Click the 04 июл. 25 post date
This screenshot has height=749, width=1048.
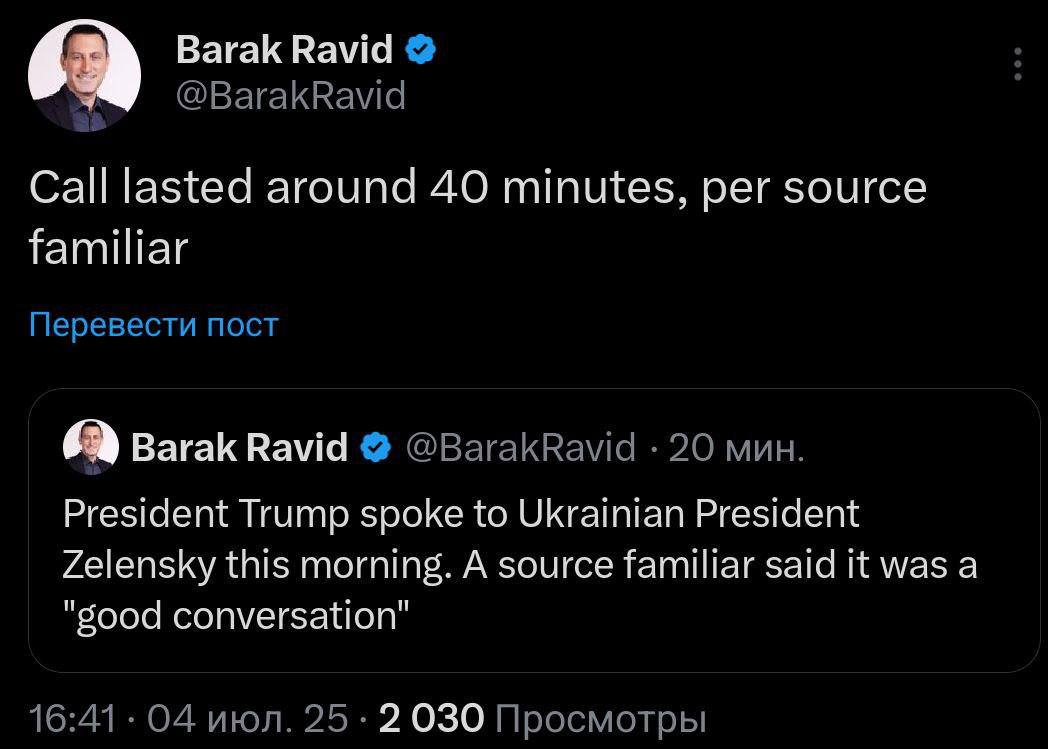[248, 718]
